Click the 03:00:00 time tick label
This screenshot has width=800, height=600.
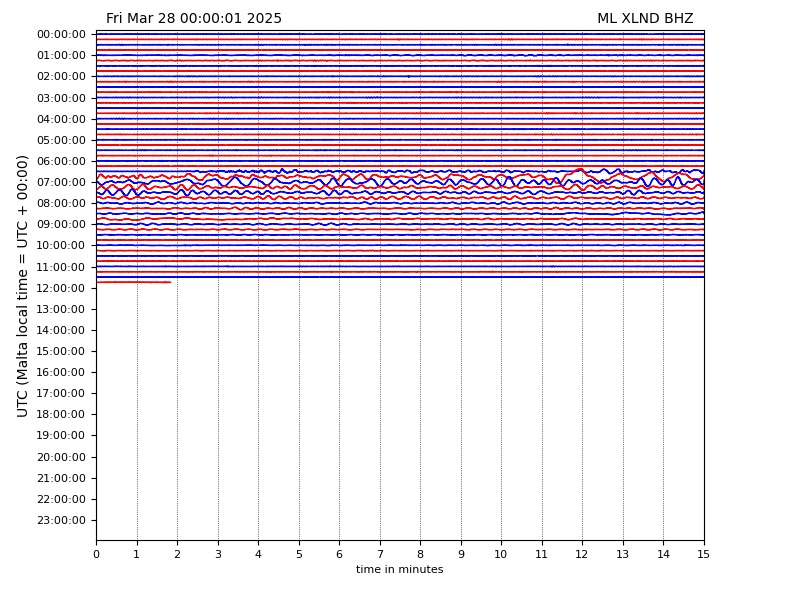pyautogui.click(x=61, y=98)
